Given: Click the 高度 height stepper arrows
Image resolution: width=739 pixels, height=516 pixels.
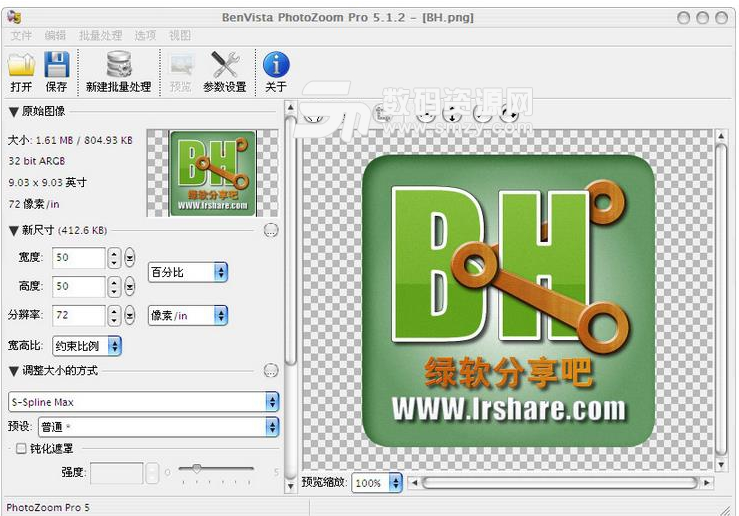Looking at the screenshot, I should pyautogui.click(x=114, y=287).
